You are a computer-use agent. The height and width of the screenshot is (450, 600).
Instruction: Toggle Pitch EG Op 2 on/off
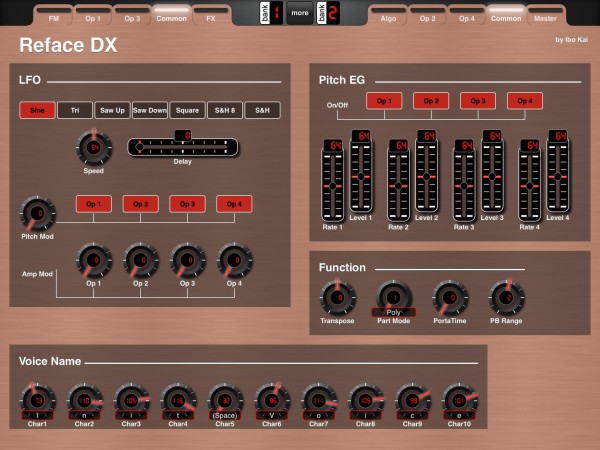[x=431, y=101]
